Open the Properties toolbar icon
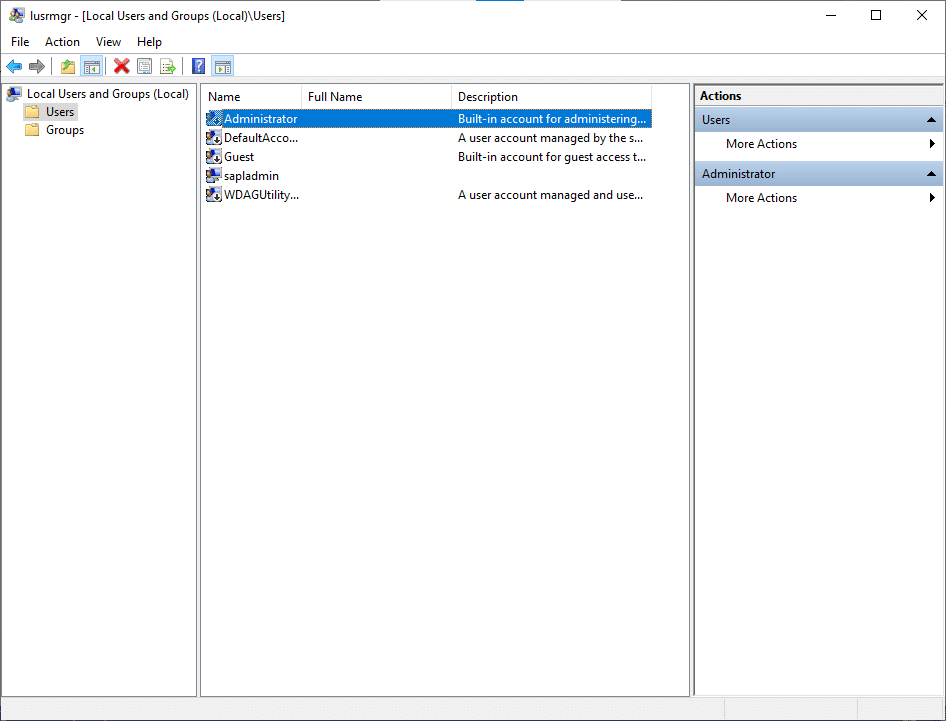Screen dimensions: 946x721 coord(145,66)
